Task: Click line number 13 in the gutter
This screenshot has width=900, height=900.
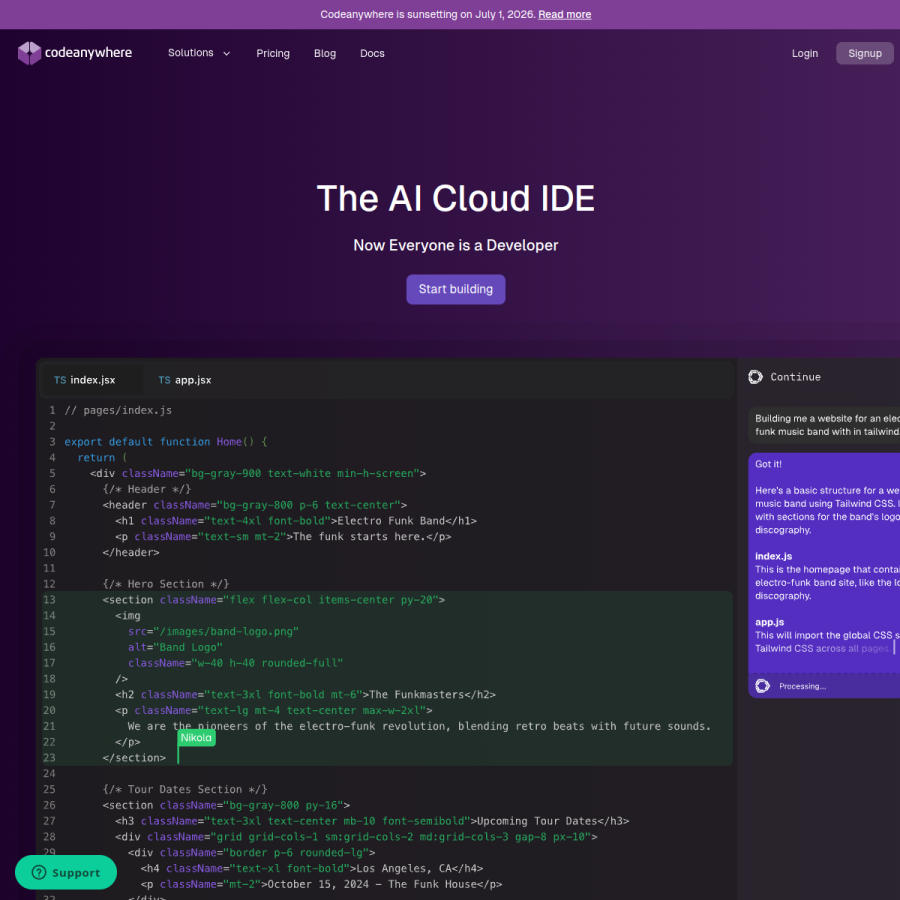Action: (49, 600)
